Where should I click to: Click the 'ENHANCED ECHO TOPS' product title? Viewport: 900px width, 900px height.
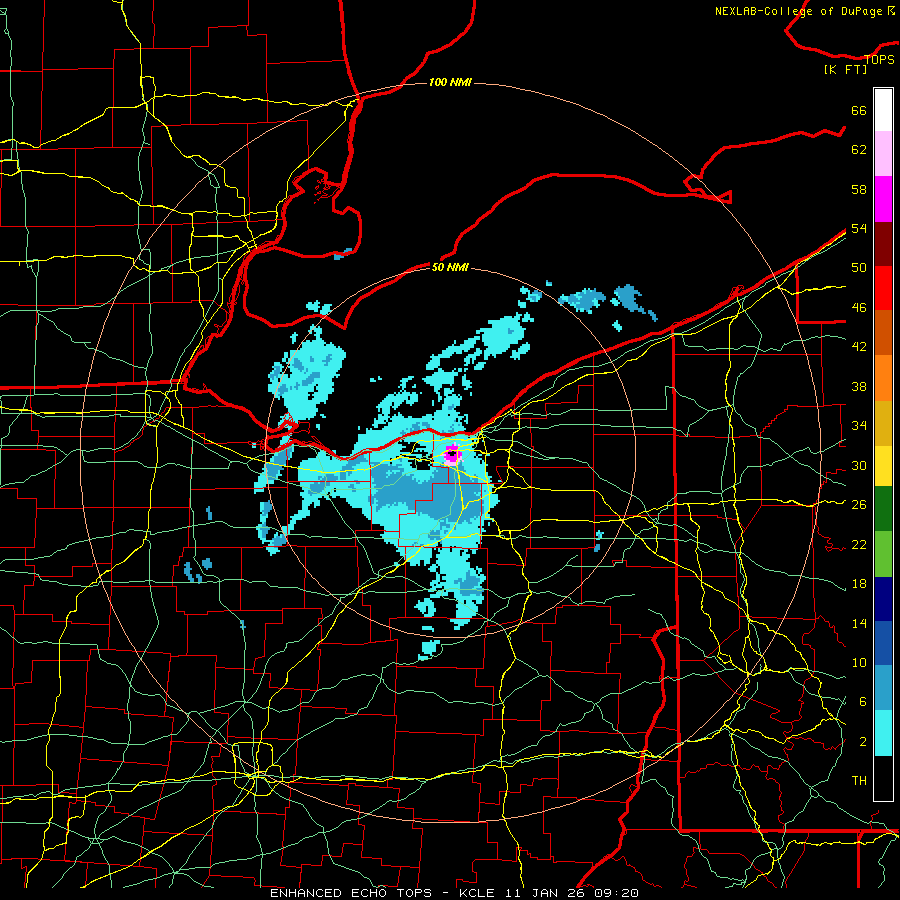click(x=351, y=893)
